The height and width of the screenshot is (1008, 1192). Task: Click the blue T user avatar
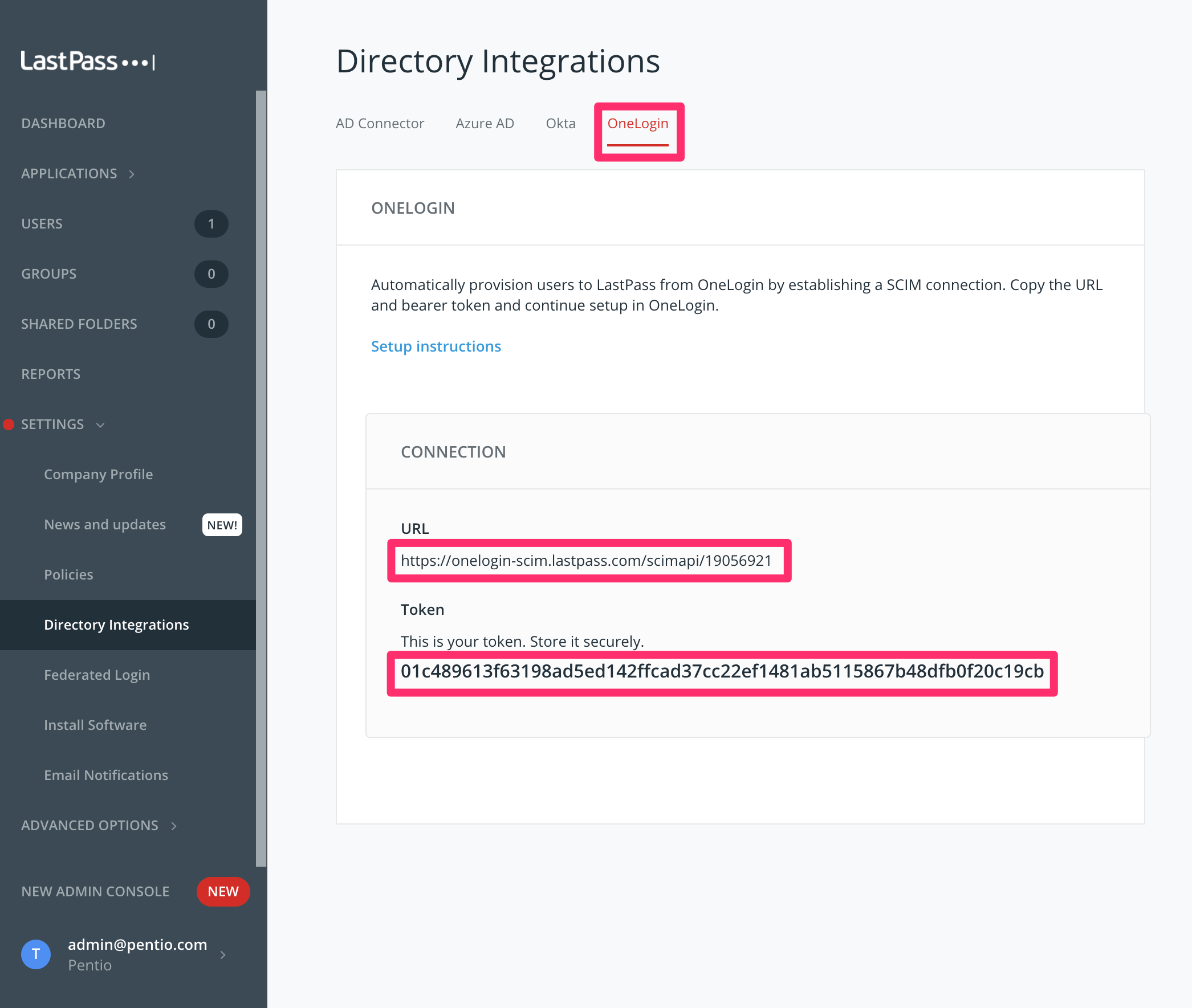pos(36,954)
